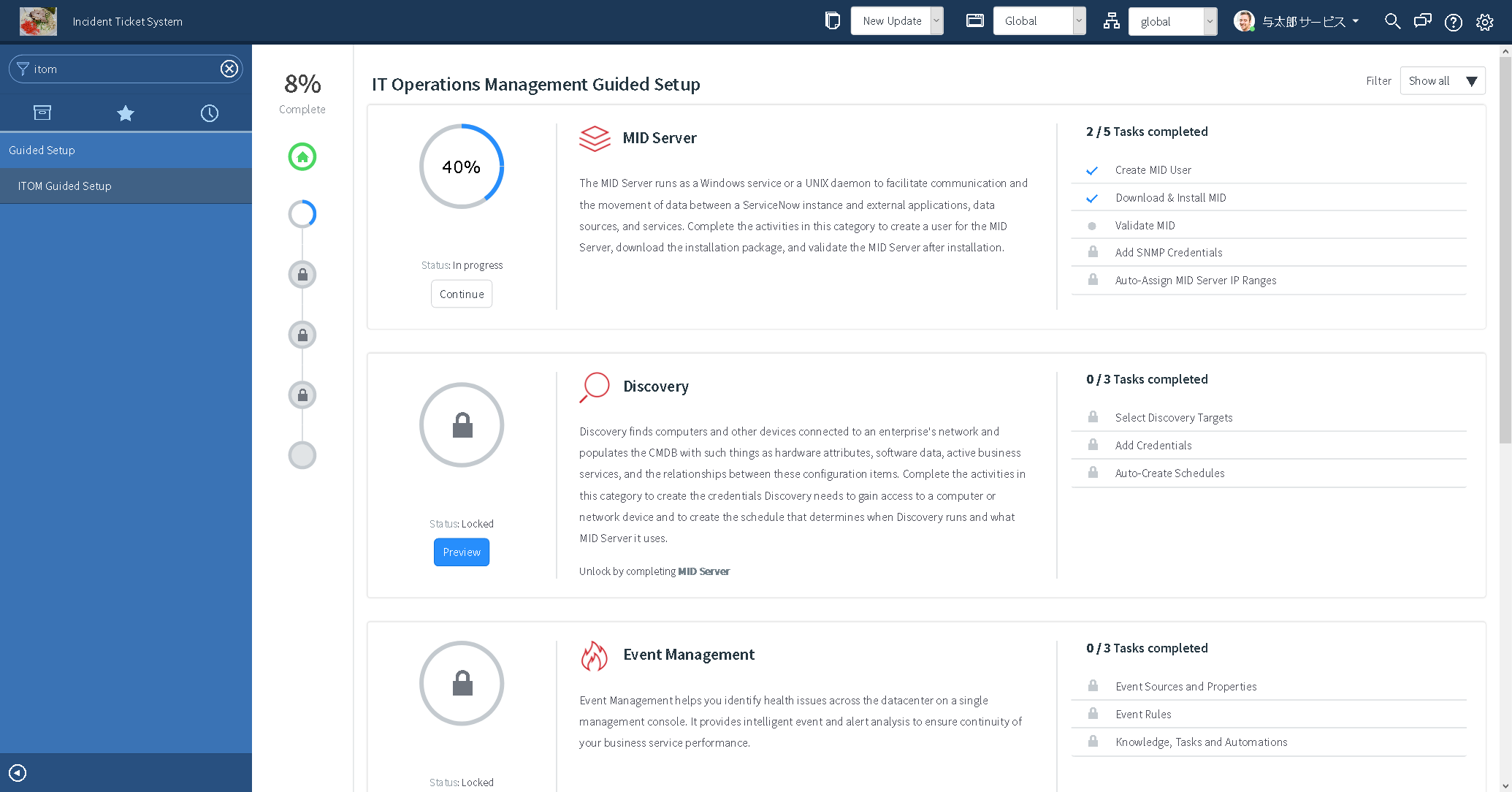
Task: Click Preview button for Discovery
Action: tap(462, 552)
